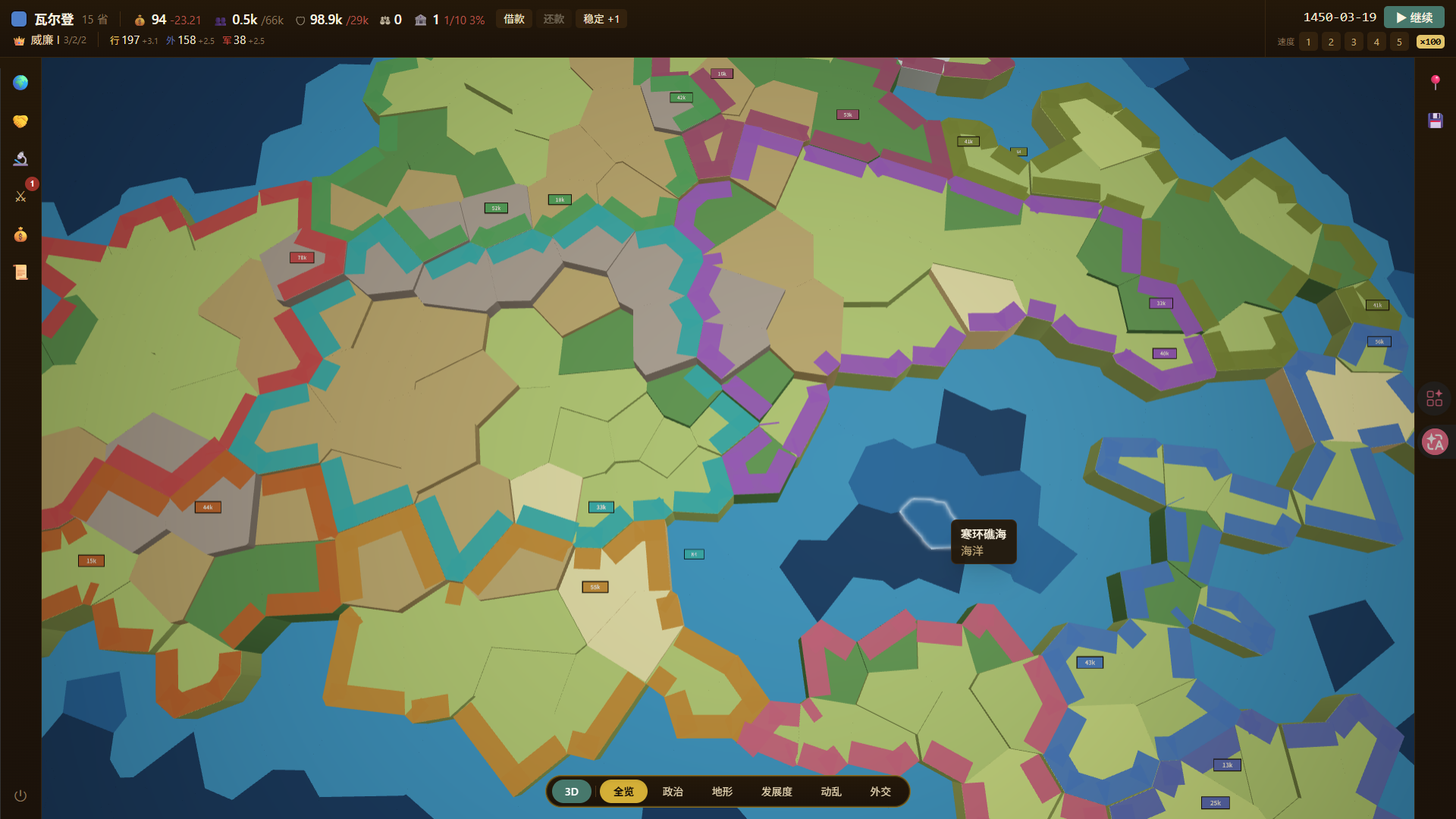Set game speed to 2
The height and width of the screenshot is (819, 1456).
coord(1331,42)
